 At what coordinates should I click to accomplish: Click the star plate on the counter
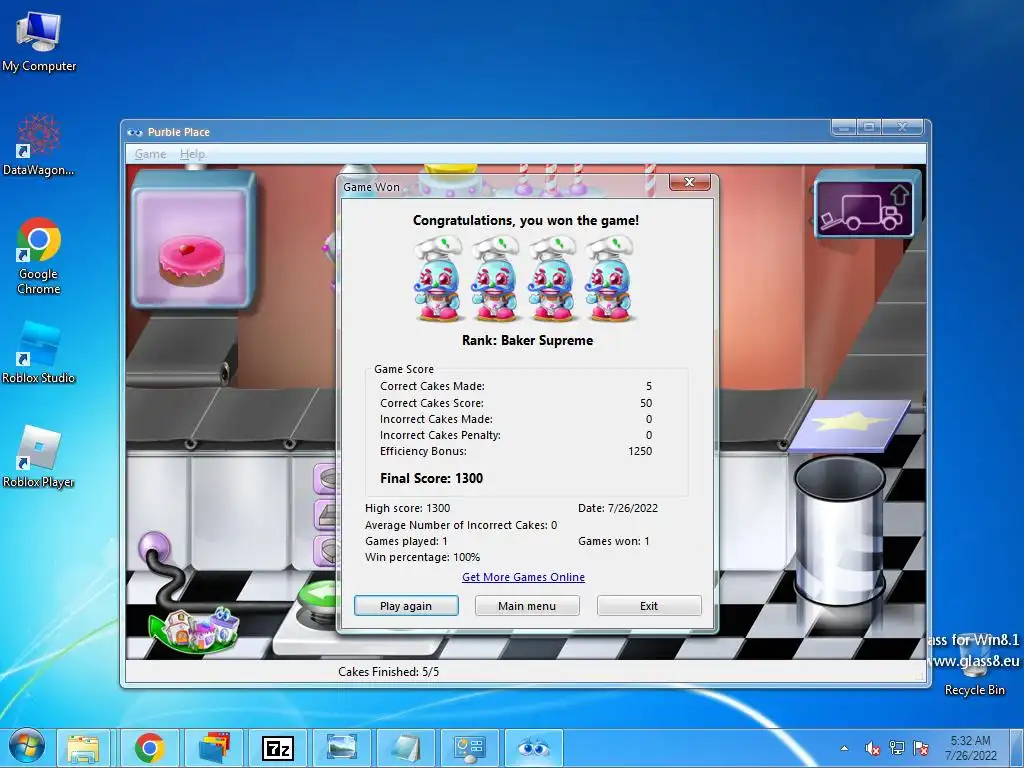850,424
